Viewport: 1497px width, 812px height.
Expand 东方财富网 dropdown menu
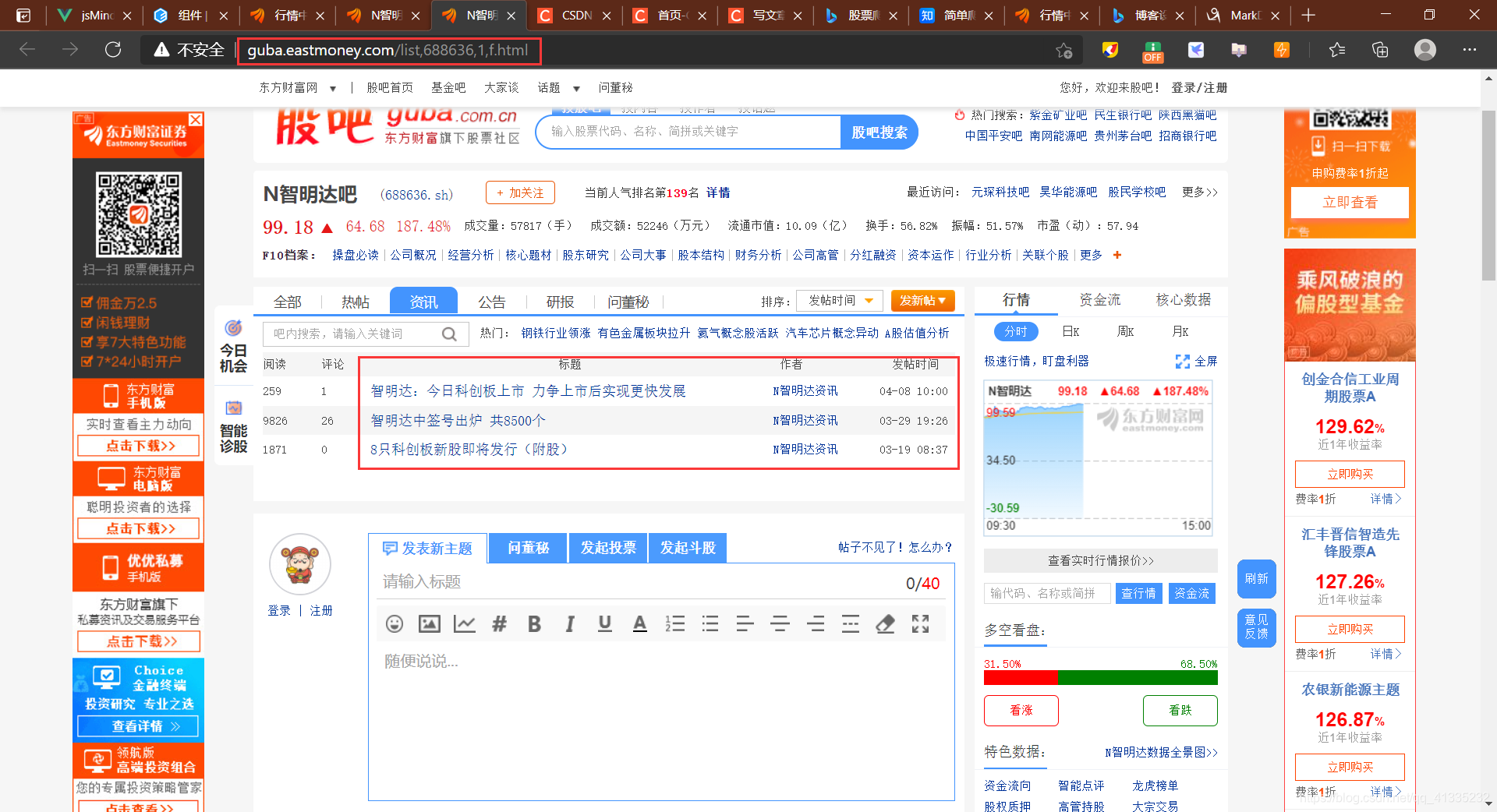[x=333, y=88]
